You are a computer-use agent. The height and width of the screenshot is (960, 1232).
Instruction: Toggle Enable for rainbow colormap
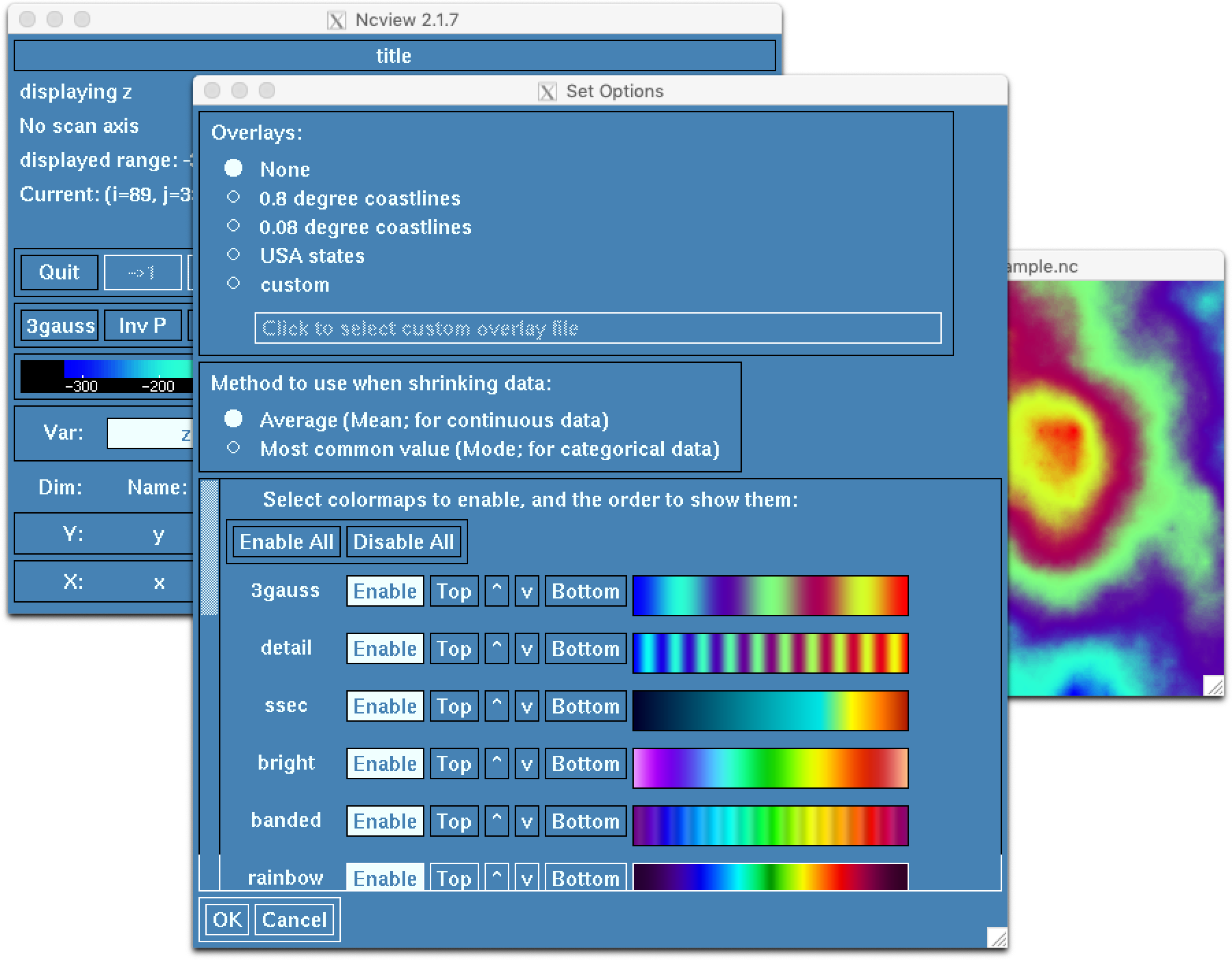tap(385, 877)
